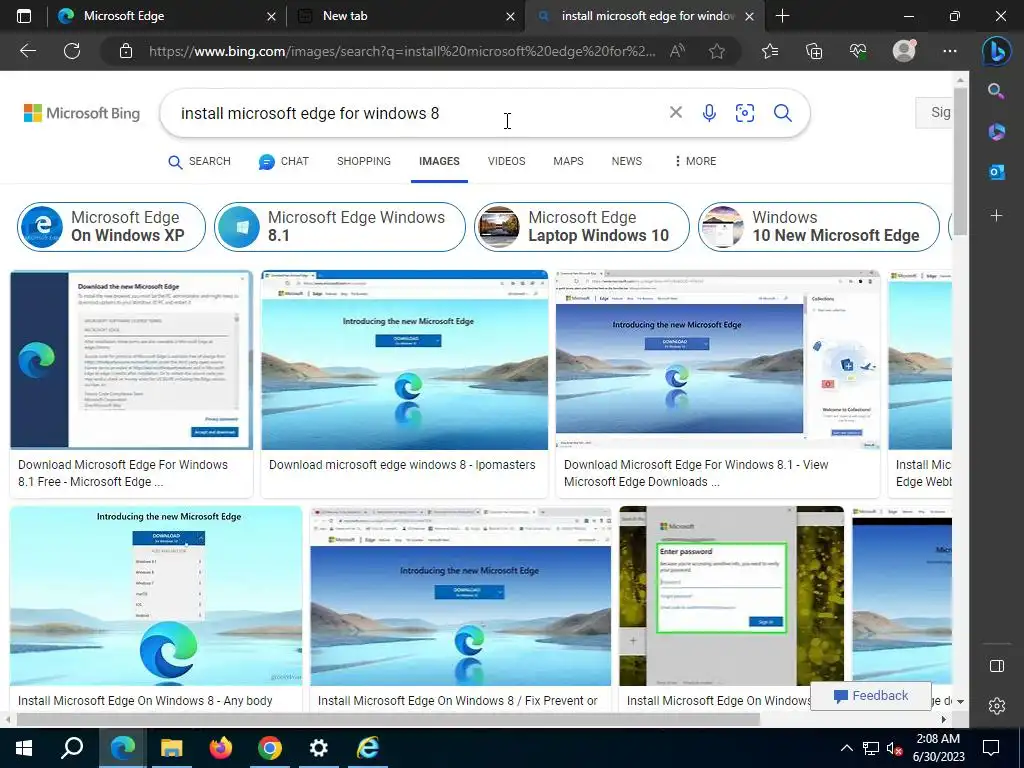The height and width of the screenshot is (768, 1024).
Task: Open the NEWS tab
Action: (626, 161)
